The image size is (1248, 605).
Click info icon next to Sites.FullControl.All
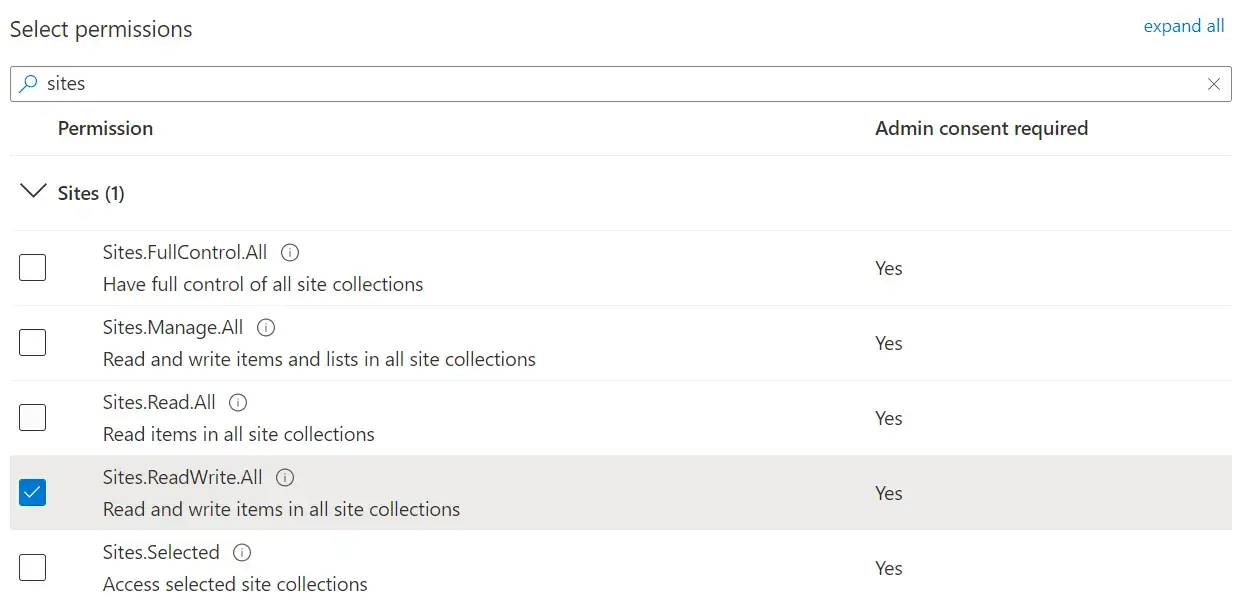289,252
